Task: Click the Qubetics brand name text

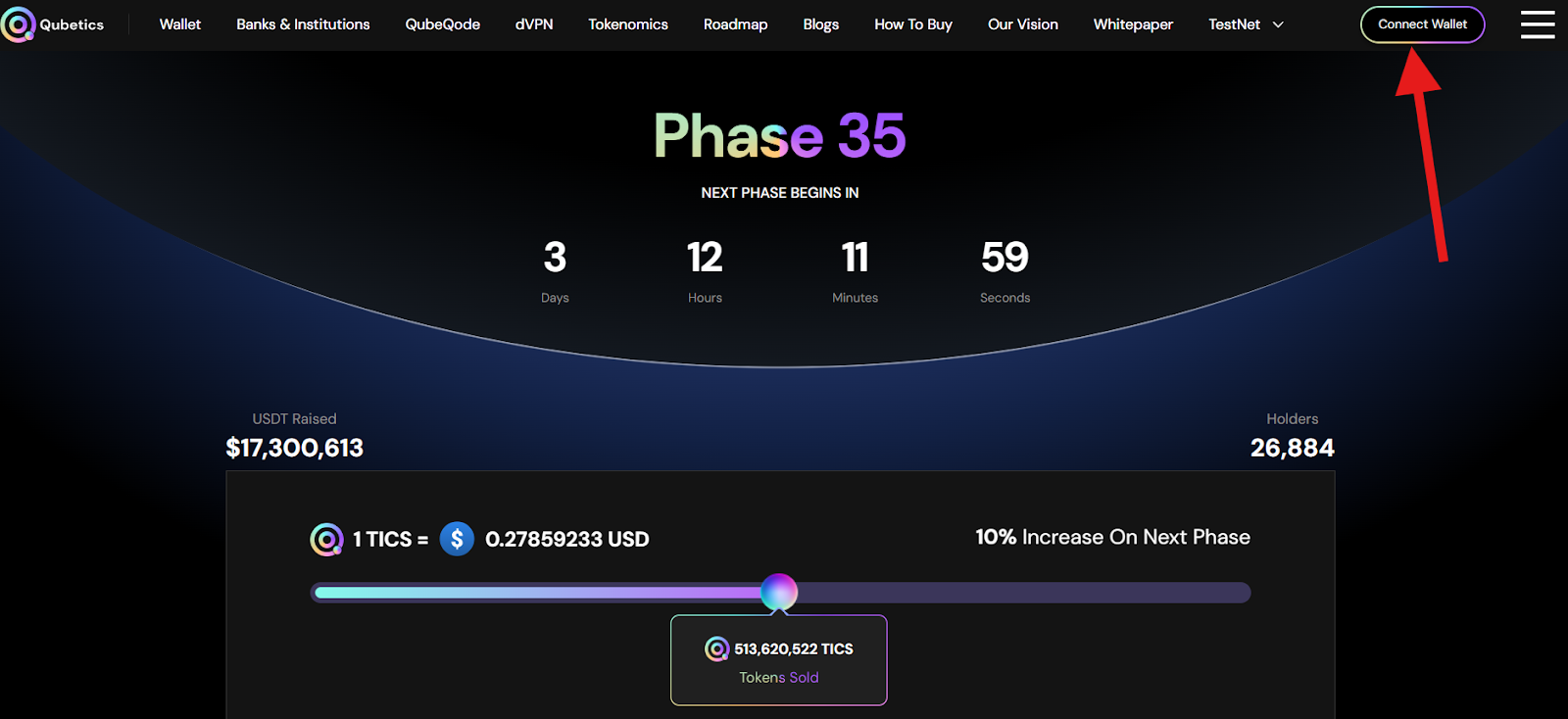Action: click(x=72, y=24)
